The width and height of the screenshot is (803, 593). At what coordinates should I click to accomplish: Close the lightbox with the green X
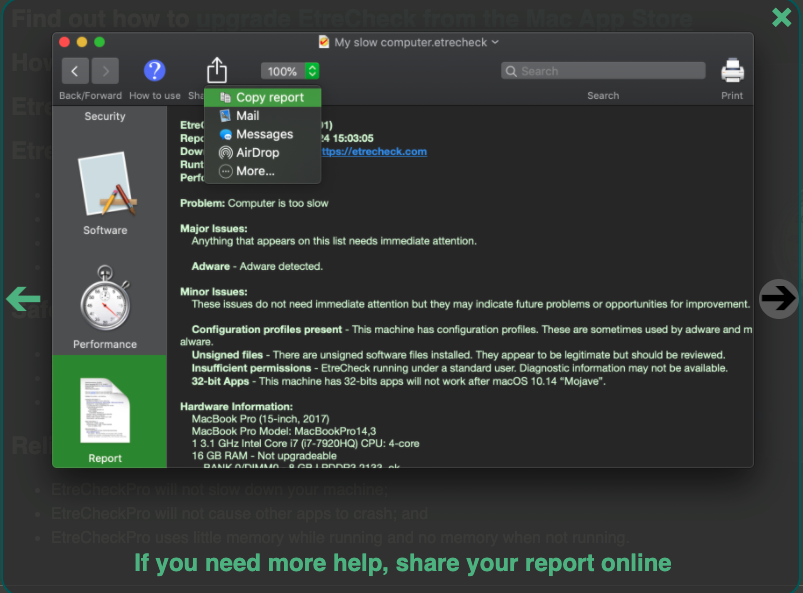pos(781,17)
